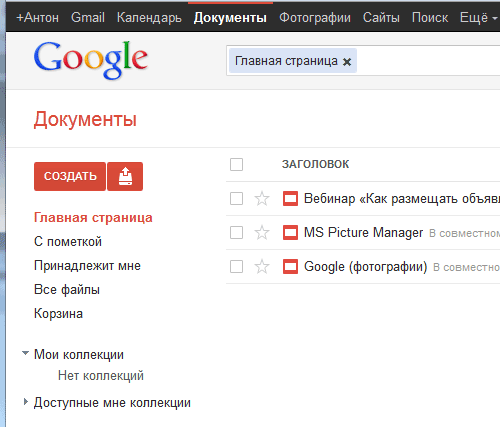
Task: Collapse the Мои коллекции section
Action: (x=25, y=353)
